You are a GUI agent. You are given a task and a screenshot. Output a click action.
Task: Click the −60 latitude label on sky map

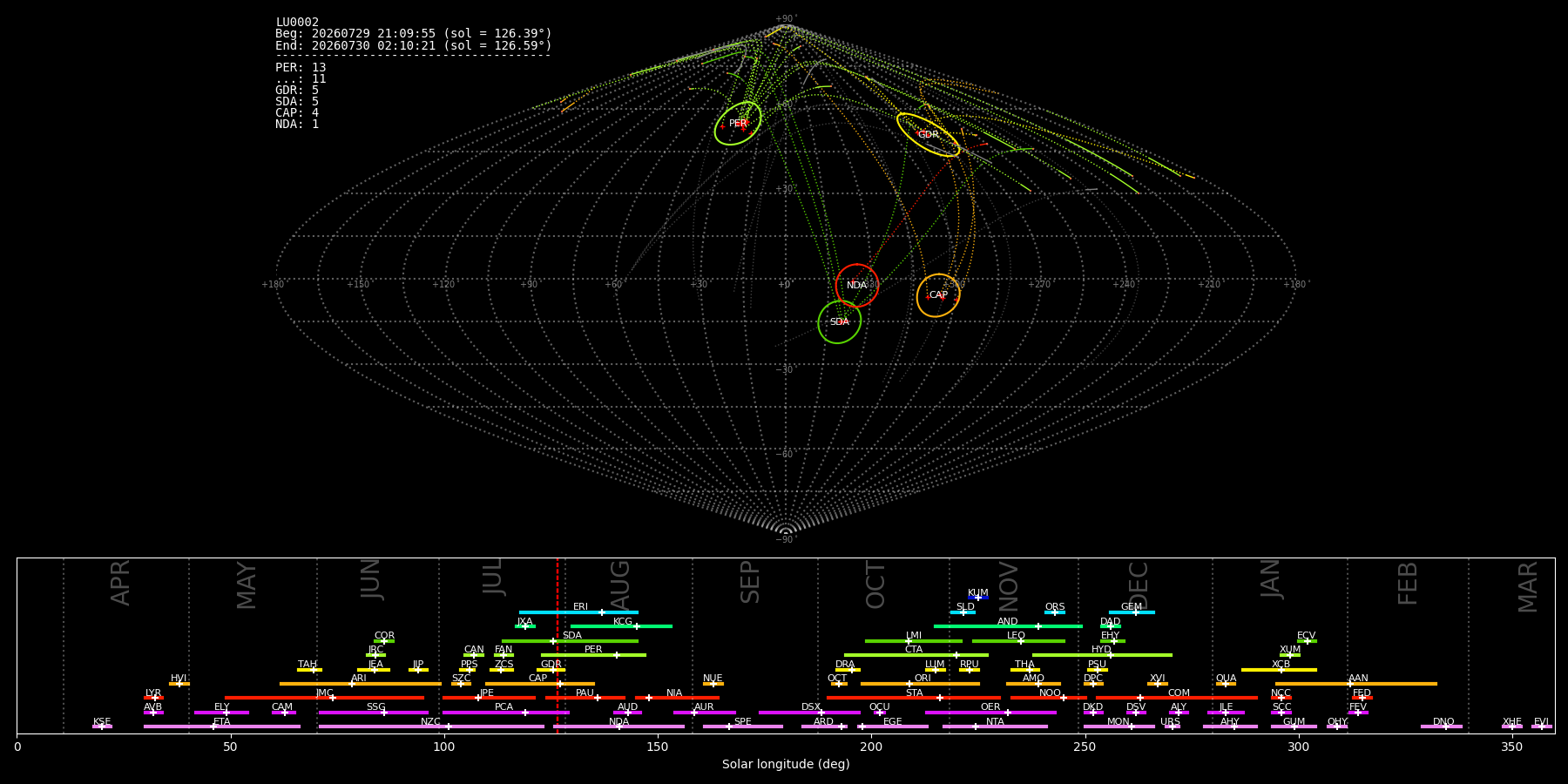(785, 454)
